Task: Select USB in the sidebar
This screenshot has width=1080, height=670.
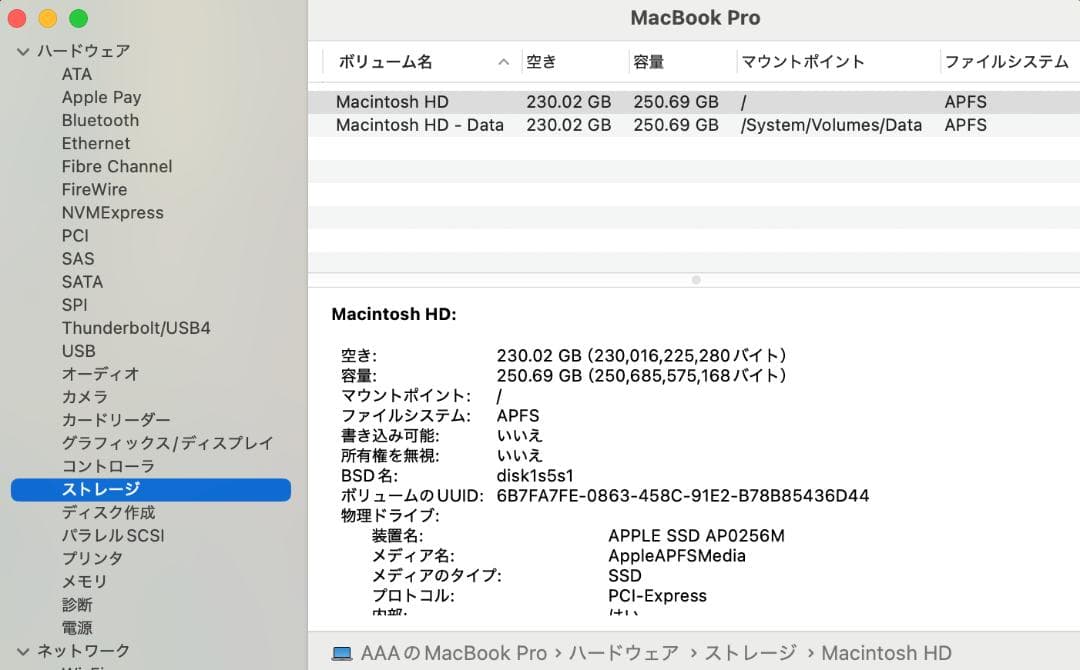Action: point(79,351)
